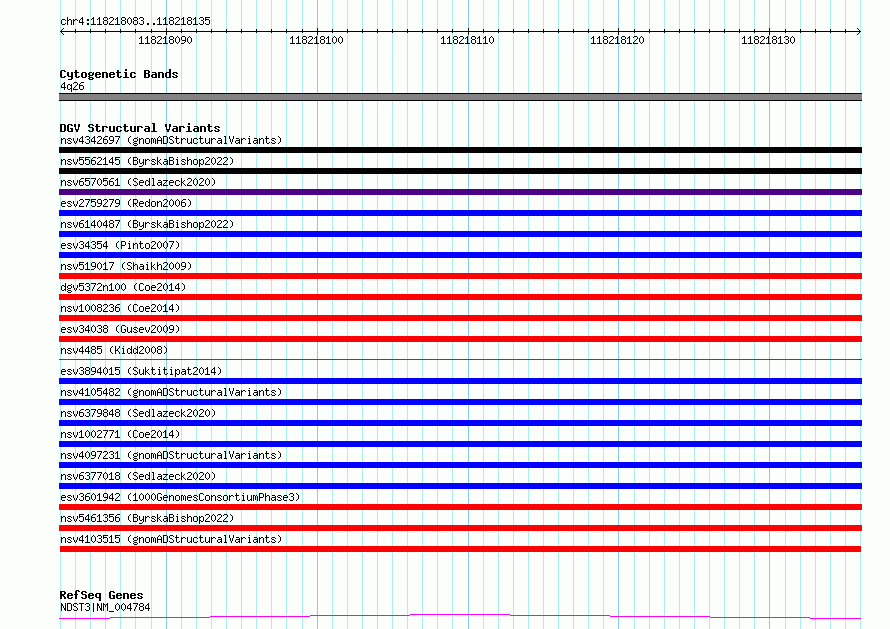Image resolution: width=890 pixels, height=629 pixels.
Task: Click the blue bar for nsv1002771
Action: (460, 445)
